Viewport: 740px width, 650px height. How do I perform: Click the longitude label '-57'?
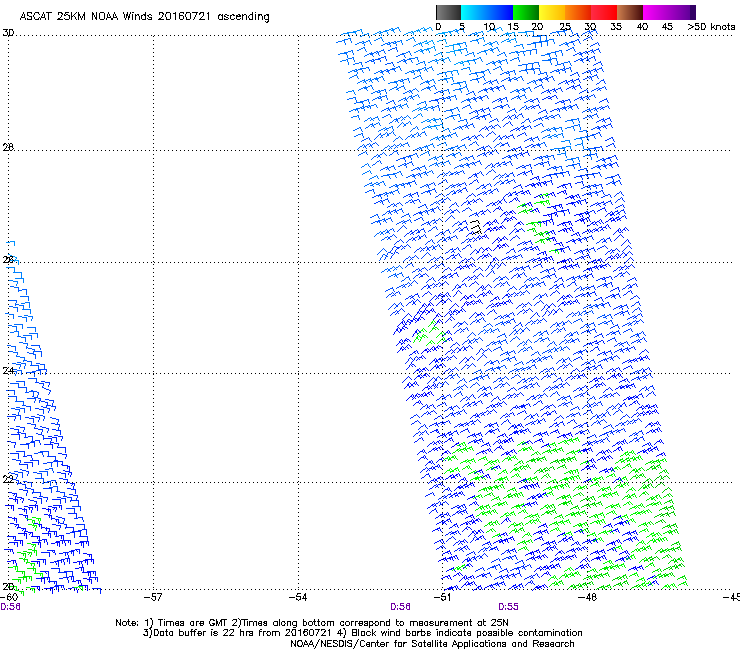153,597
